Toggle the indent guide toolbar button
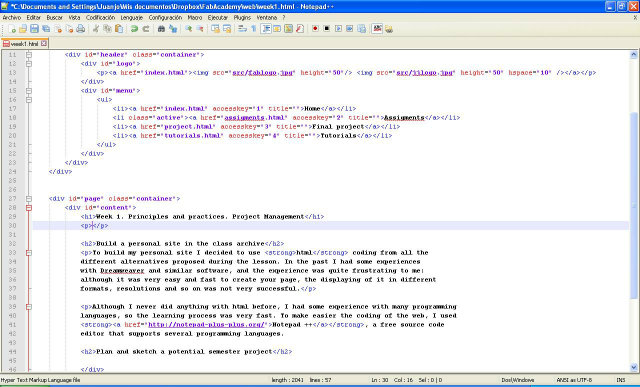 coord(266,29)
